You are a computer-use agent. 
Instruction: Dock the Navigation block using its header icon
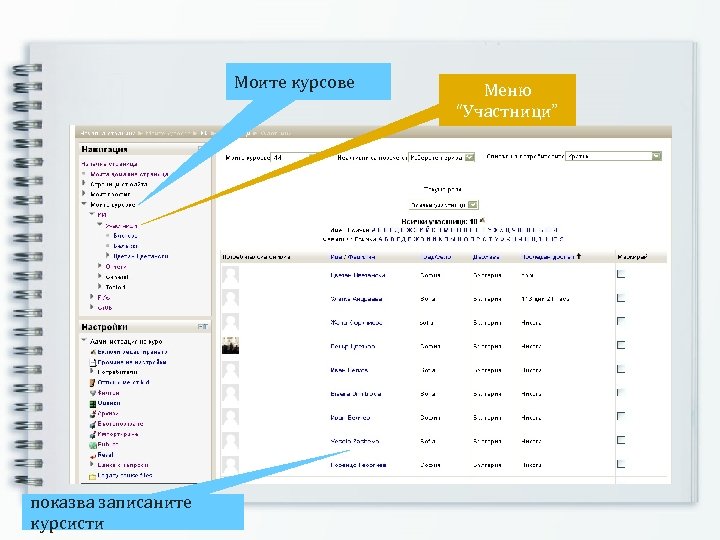[x=202, y=149]
